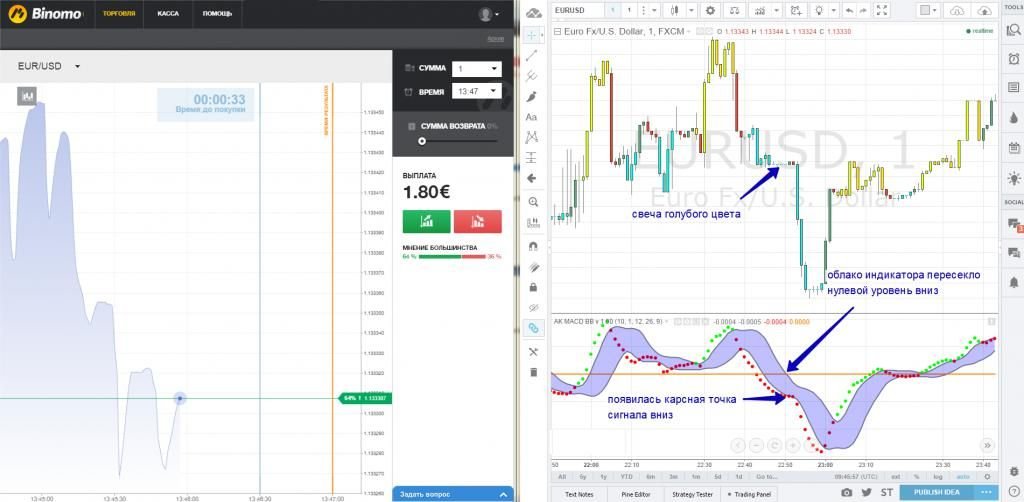Click the create alert icon
The image size is (1024, 502).
click(x=796, y=10)
